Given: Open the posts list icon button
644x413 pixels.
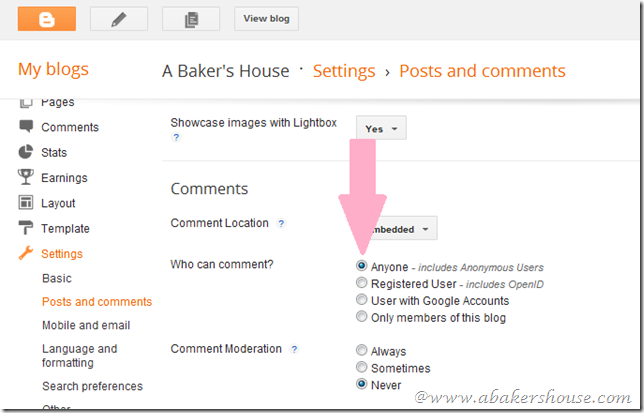Looking at the screenshot, I should pos(190,19).
